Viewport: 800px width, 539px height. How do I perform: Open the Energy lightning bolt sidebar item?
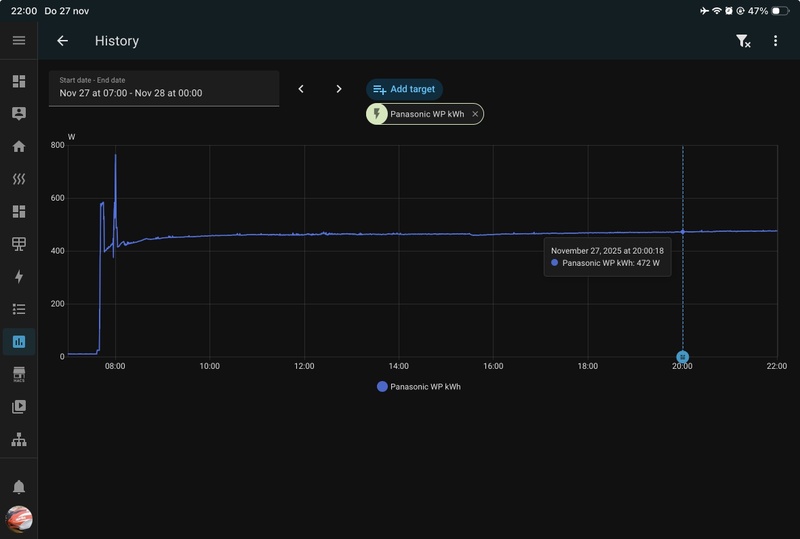click(18, 277)
